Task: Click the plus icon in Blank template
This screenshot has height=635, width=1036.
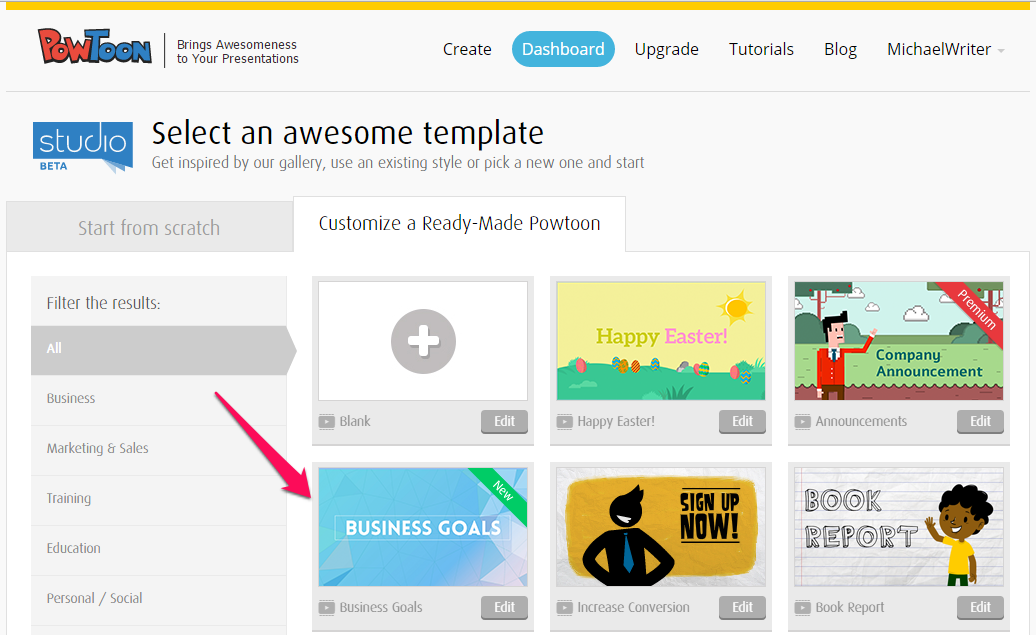Action: (423, 341)
